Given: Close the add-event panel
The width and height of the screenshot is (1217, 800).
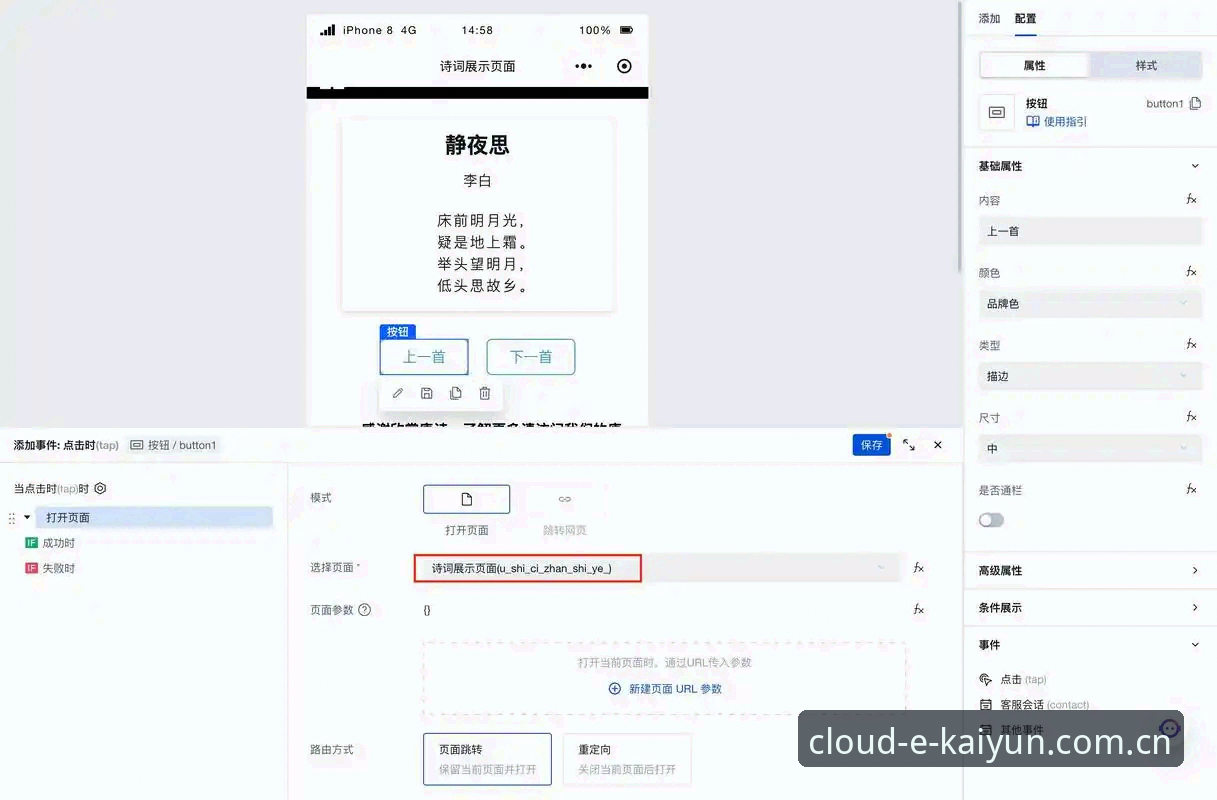Looking at the screenshot, I should pos(938,445).
